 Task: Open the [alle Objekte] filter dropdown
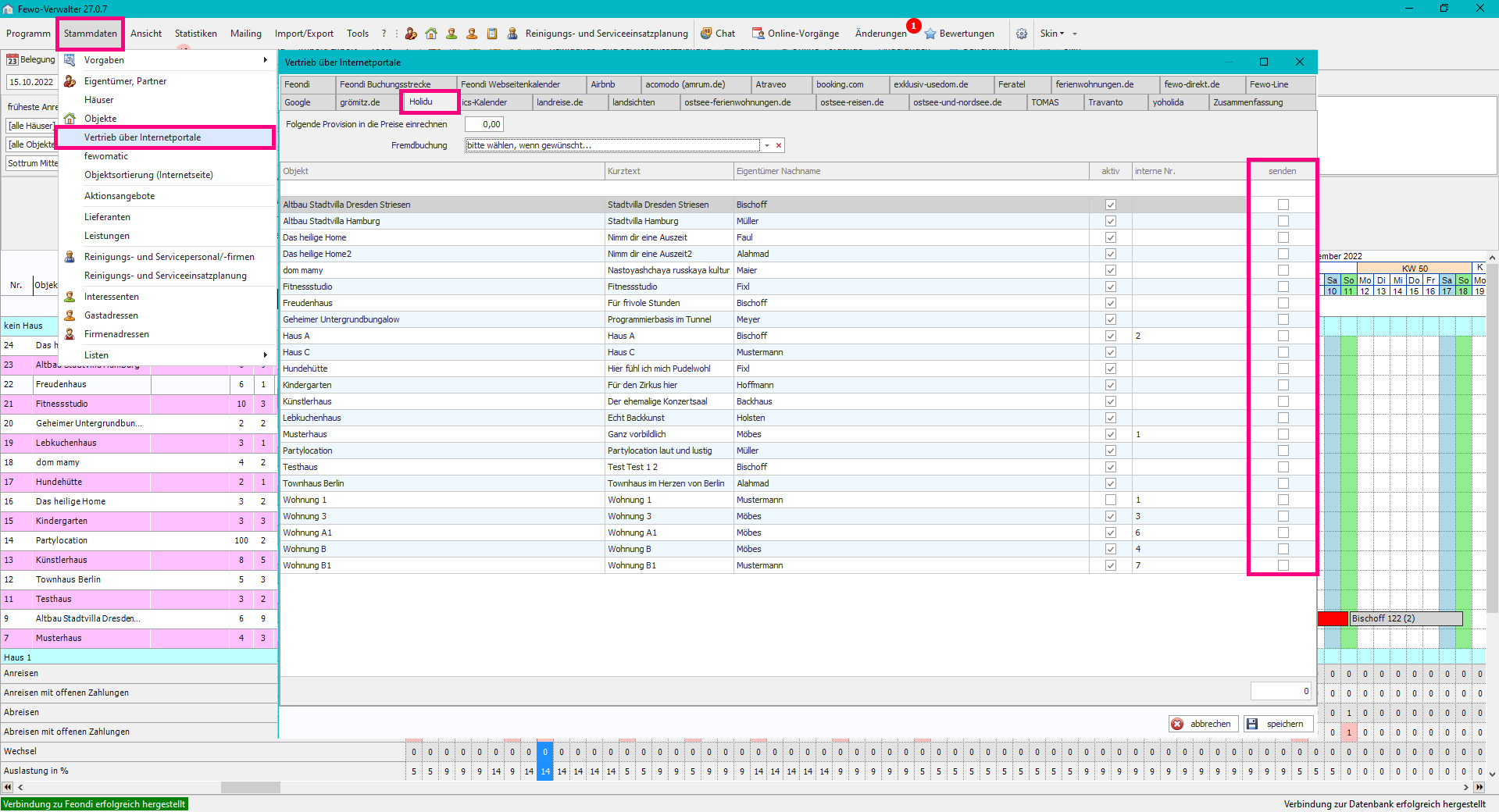point(31,144)
